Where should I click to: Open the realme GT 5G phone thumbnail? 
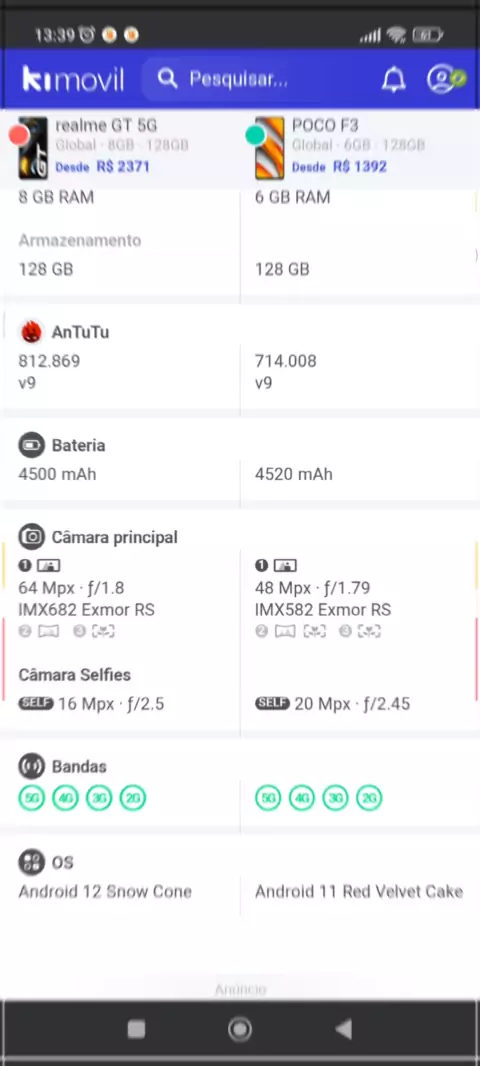click(x=33, y=148)
